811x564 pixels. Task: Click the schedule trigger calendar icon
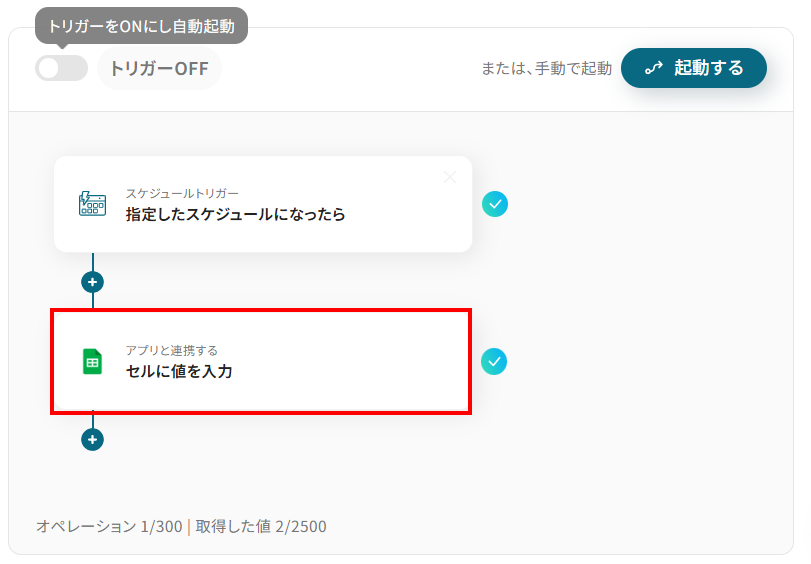coord(92,204)
